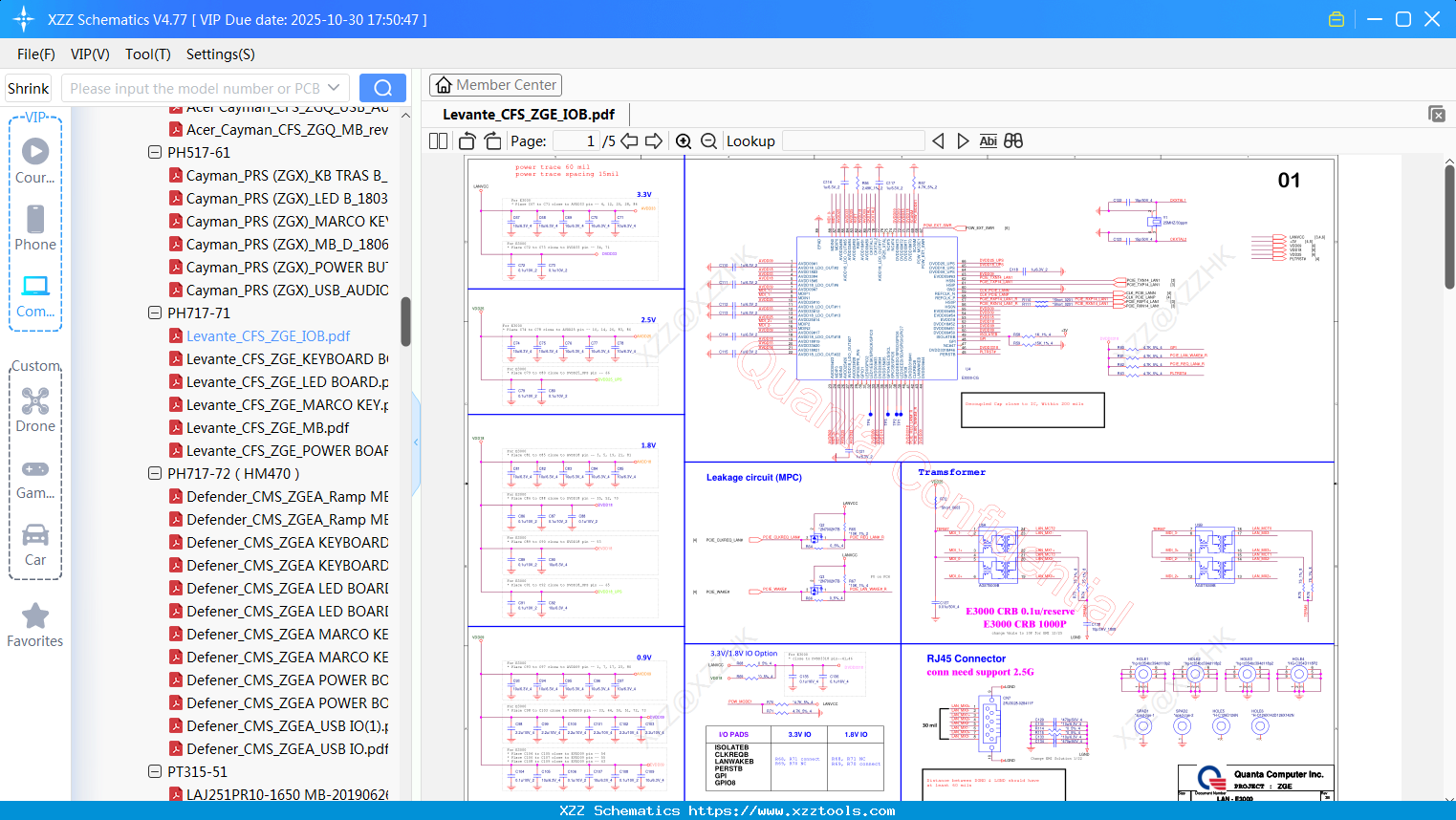Viewport: 1456px width, 820px height.
Task: Rotate the page clockwise
Action: 492,141
